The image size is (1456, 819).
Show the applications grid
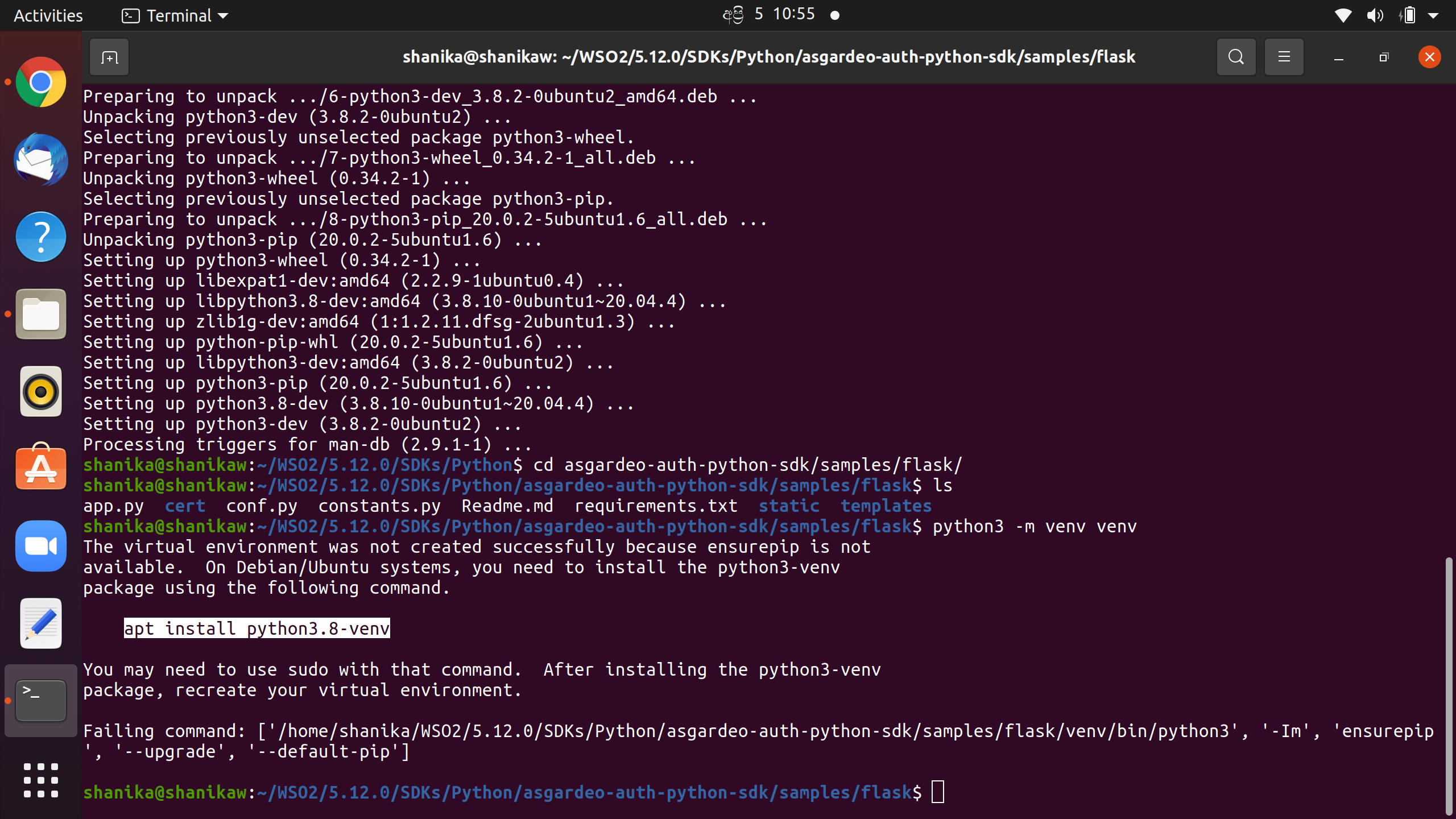[41, 780]
